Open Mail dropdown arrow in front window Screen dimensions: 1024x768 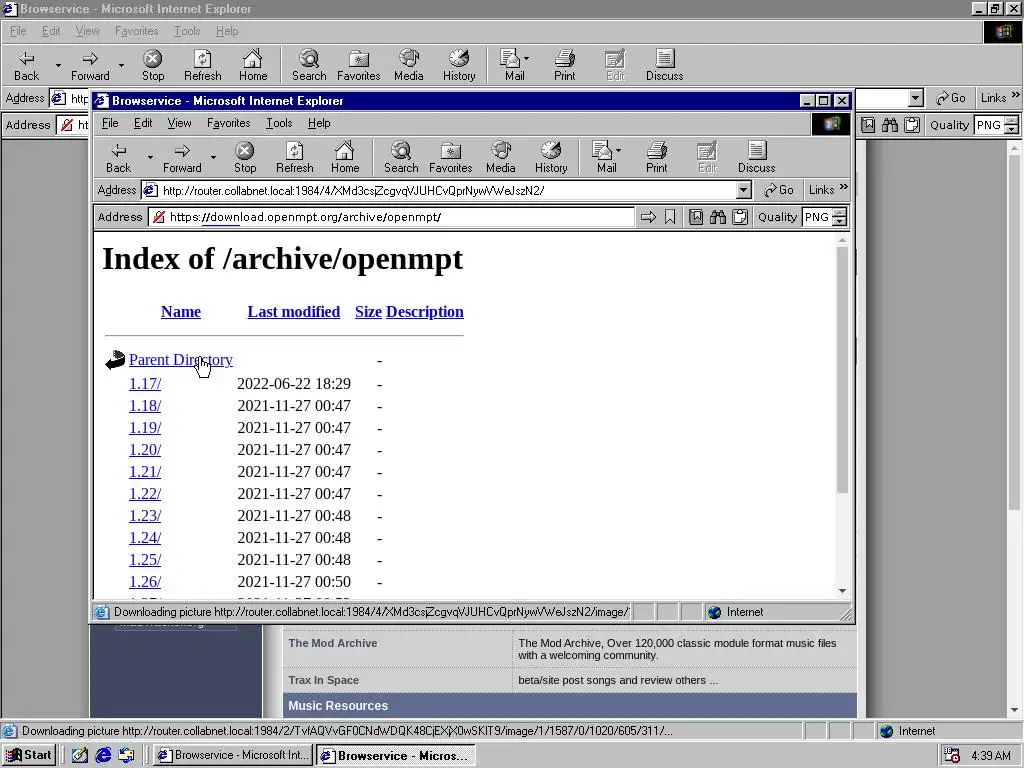[x=618, y=150]
